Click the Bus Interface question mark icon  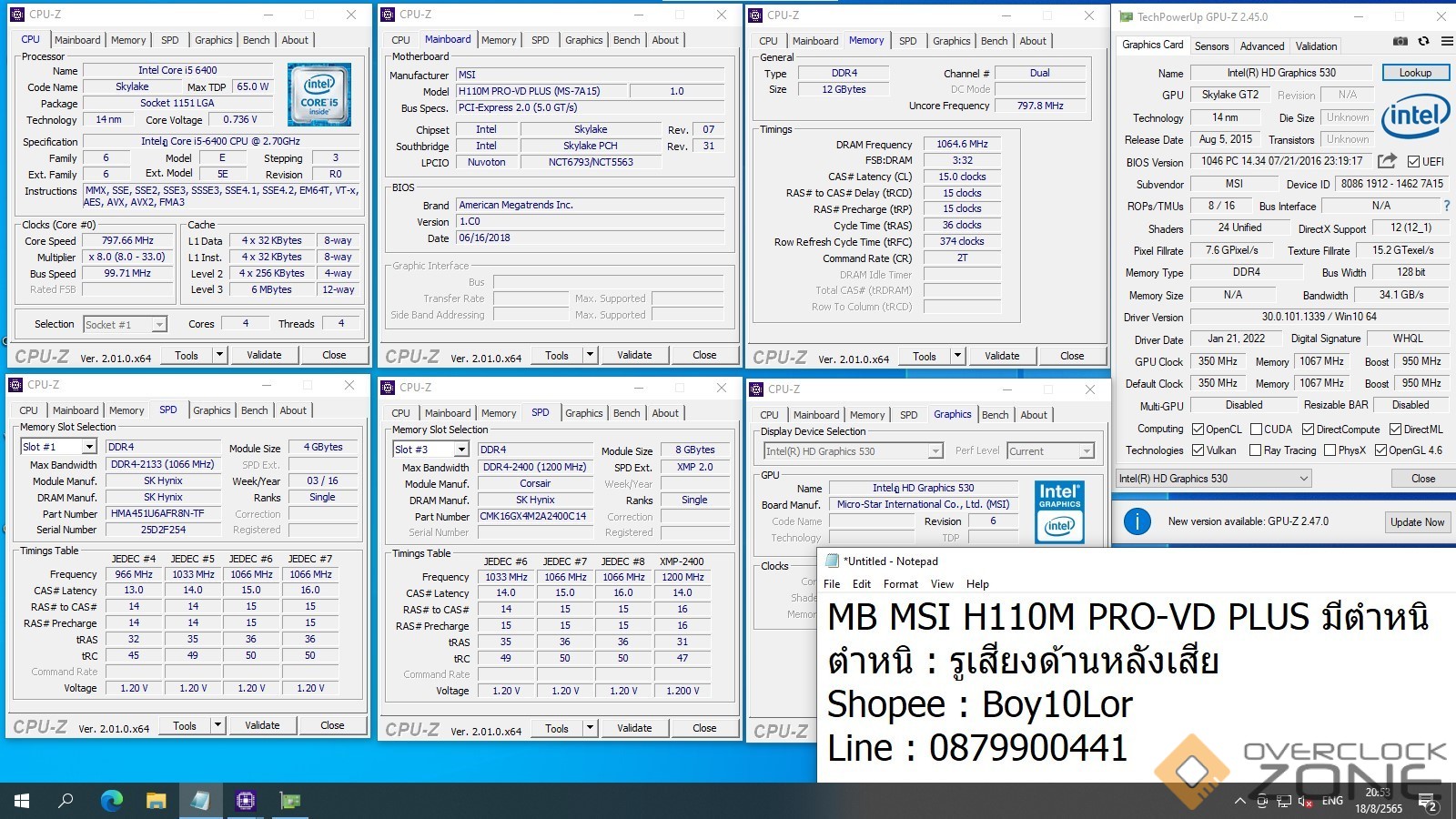1446,206
